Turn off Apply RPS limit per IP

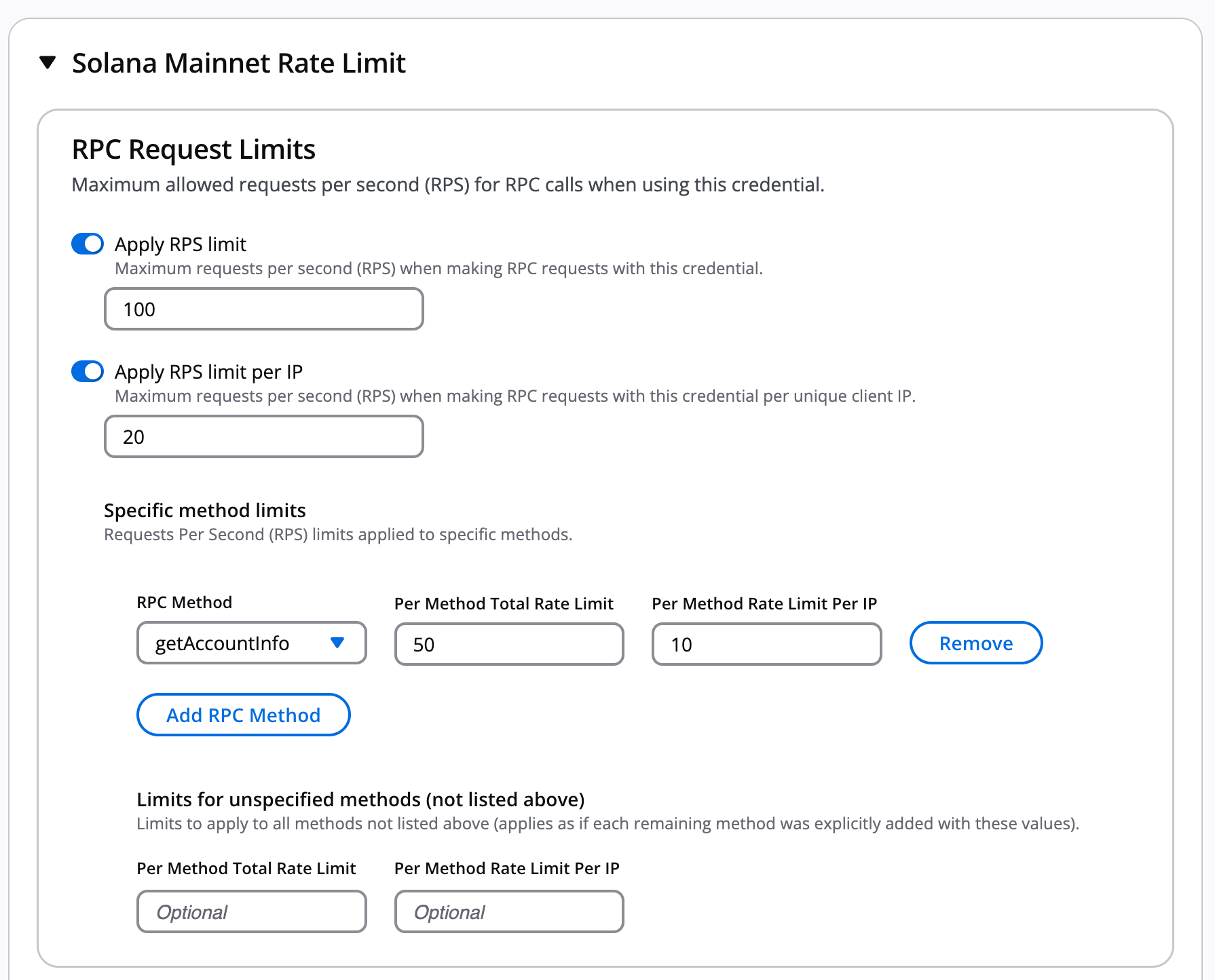pyautogui.click(x=87, y=371)
